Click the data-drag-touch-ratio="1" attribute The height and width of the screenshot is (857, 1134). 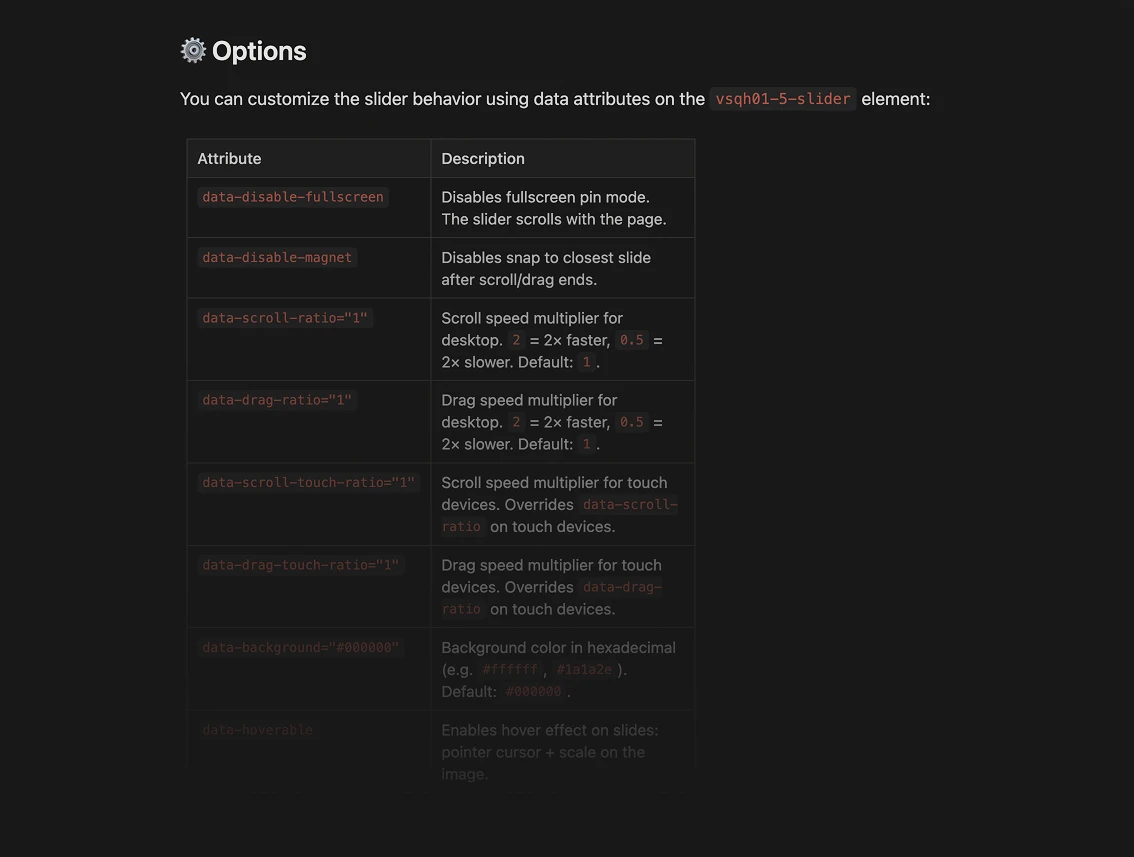(x=301, y=565)
